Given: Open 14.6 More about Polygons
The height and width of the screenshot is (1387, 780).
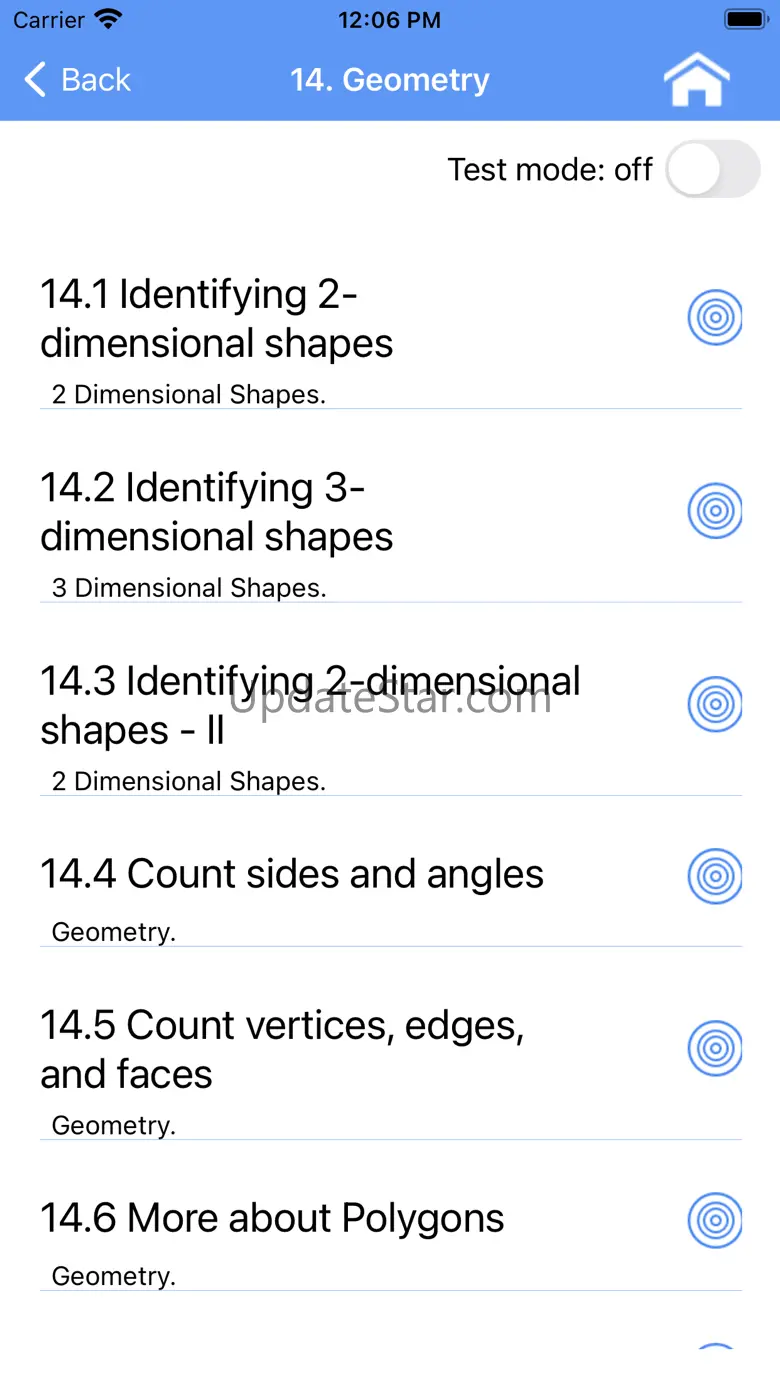Looking at the screenshot, I should [272, 1218].
